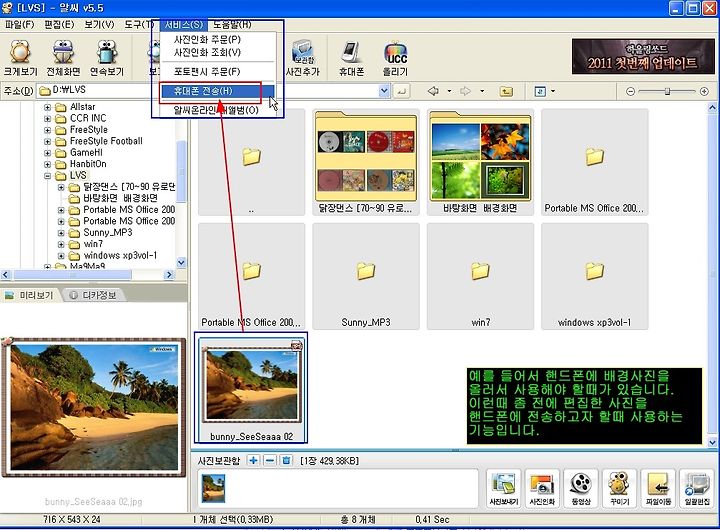The width and height of the screenshot is (720, 530).
Task: Select FreeStyle Football in folder tree
Action: tap(106, 141)
